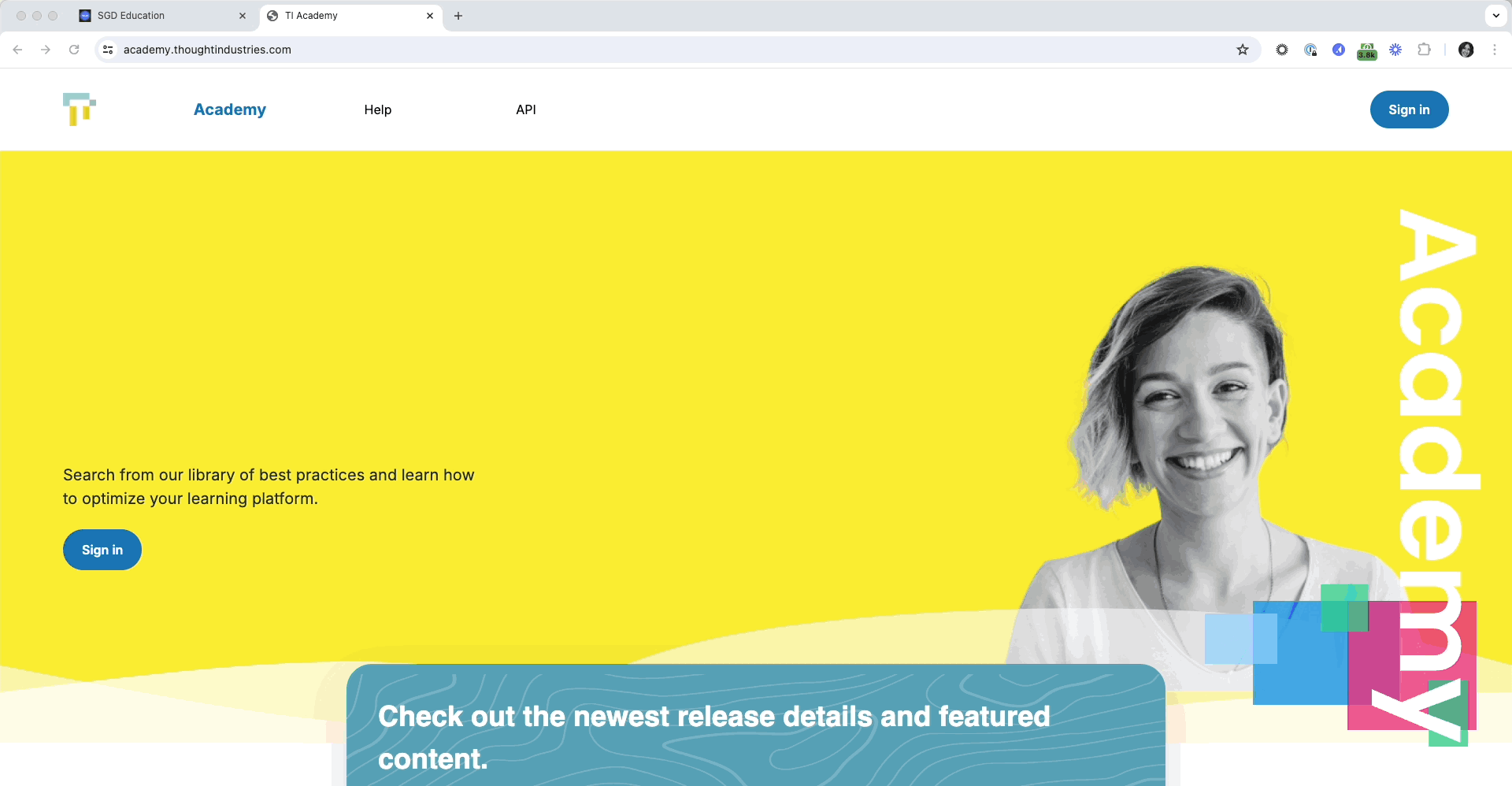Open site information icon in address bar
The image size is (1512, 786).
pyautogui.click(x=108, y=50)
